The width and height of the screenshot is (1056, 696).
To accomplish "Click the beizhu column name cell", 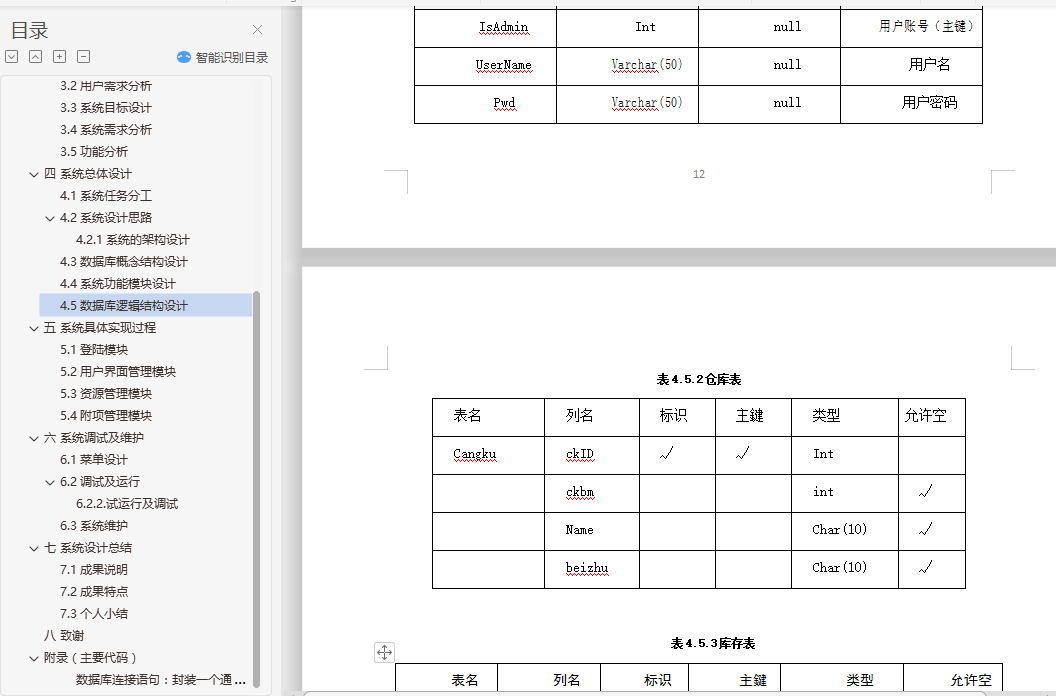I will coord(592,569).
